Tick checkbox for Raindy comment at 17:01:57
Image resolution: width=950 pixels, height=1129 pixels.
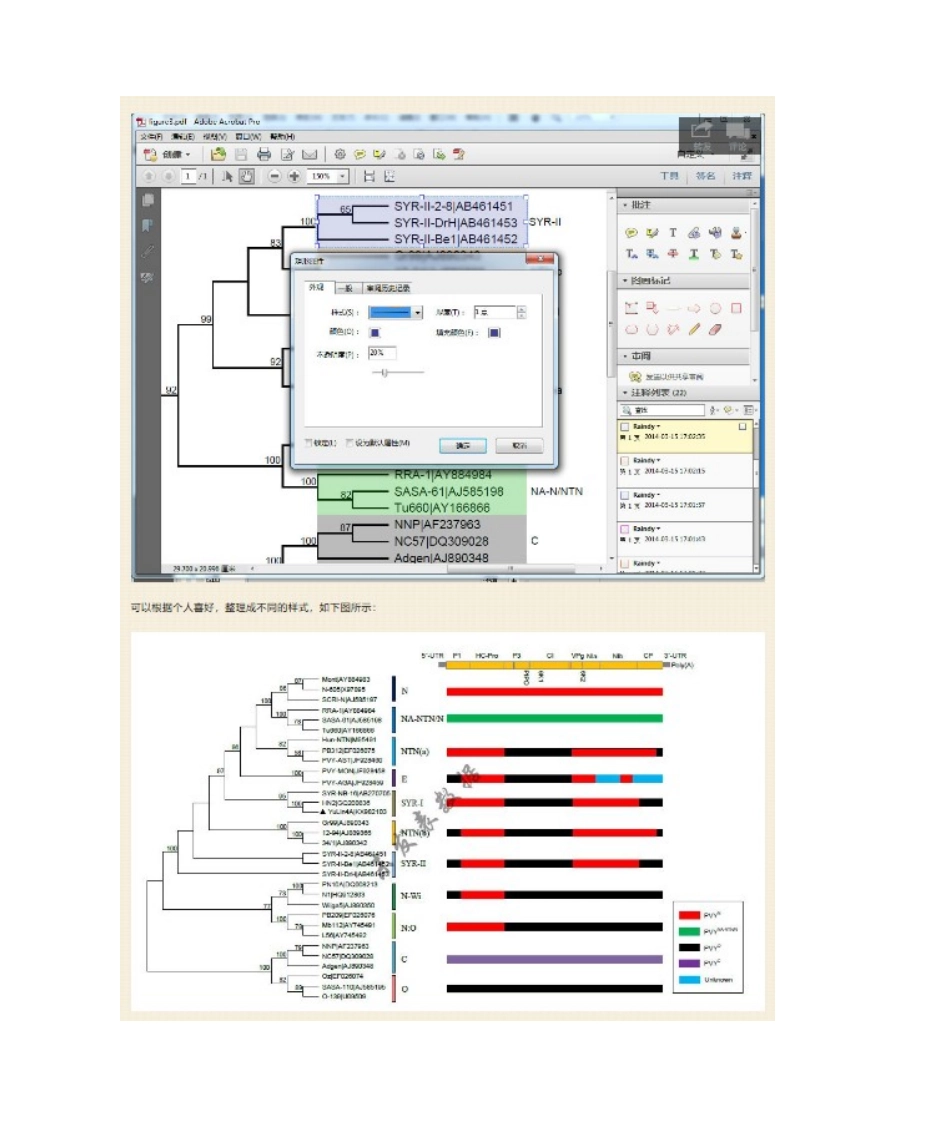tap(624, 495)
